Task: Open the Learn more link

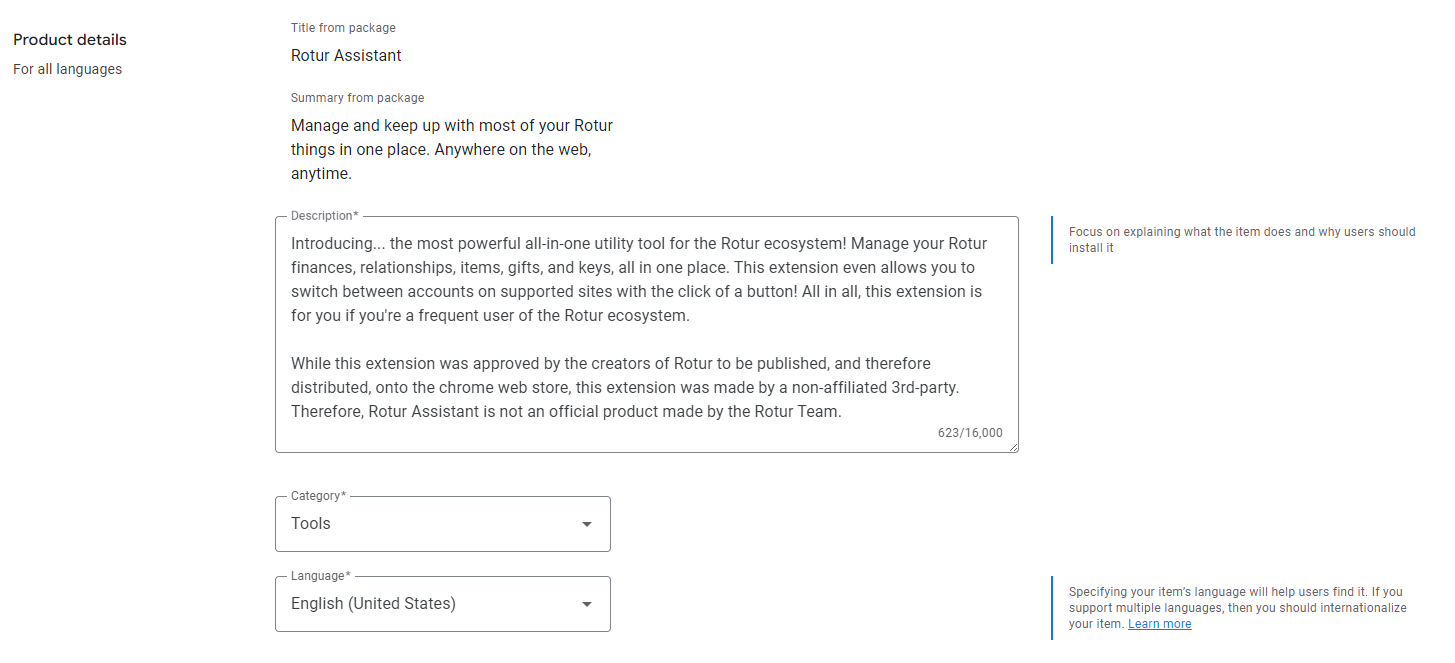Action: pyautogui.click(x=1159, y=624)
